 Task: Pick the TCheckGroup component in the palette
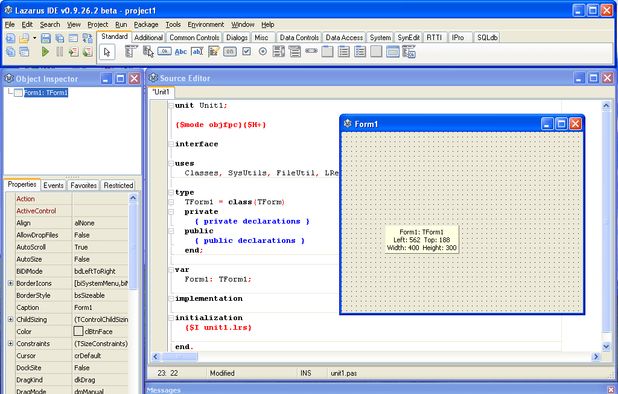point(360,52)
